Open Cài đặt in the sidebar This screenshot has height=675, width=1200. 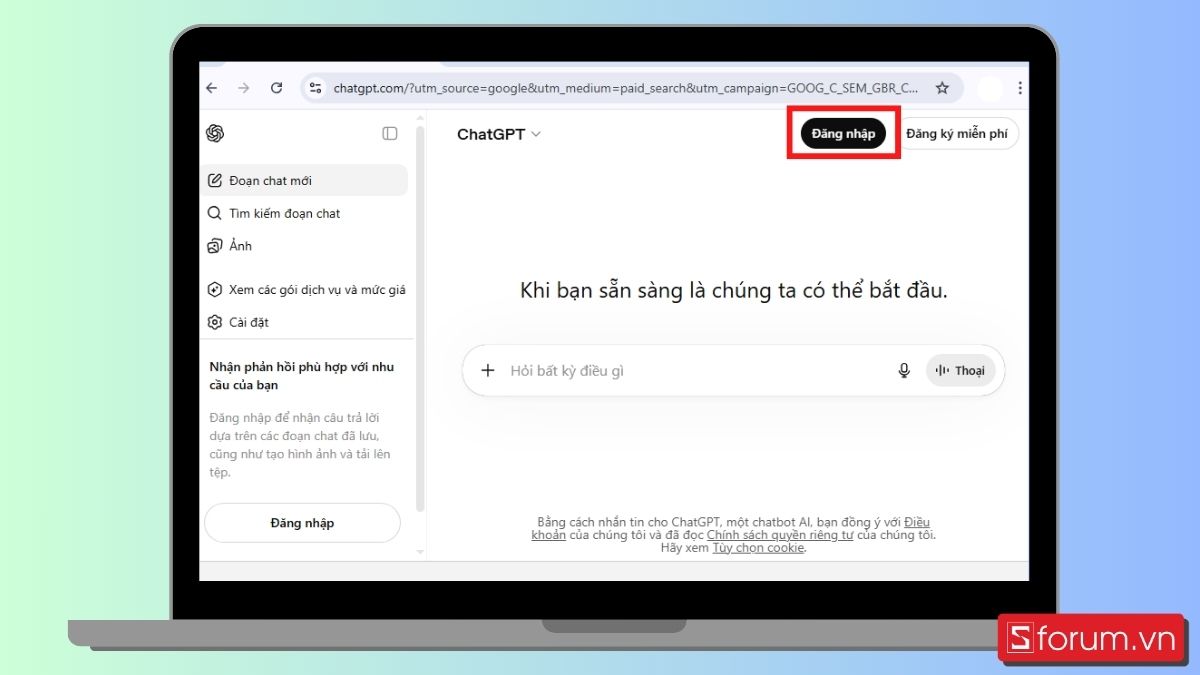click(304, 322)
